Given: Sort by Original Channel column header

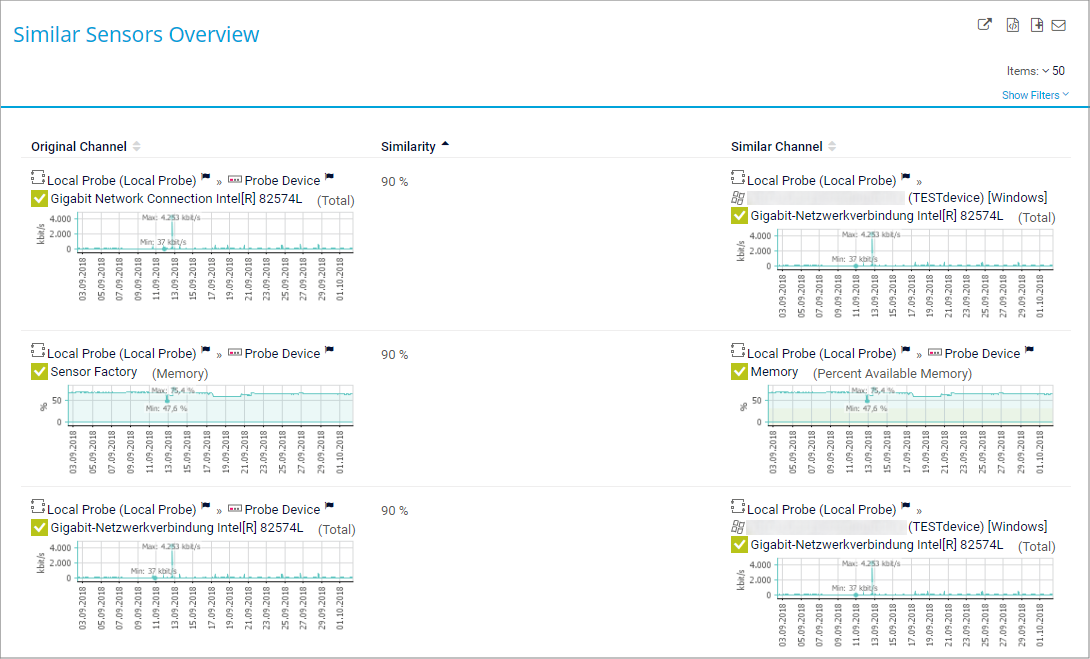Looking at the screenshot, I should tap(79, 147).
